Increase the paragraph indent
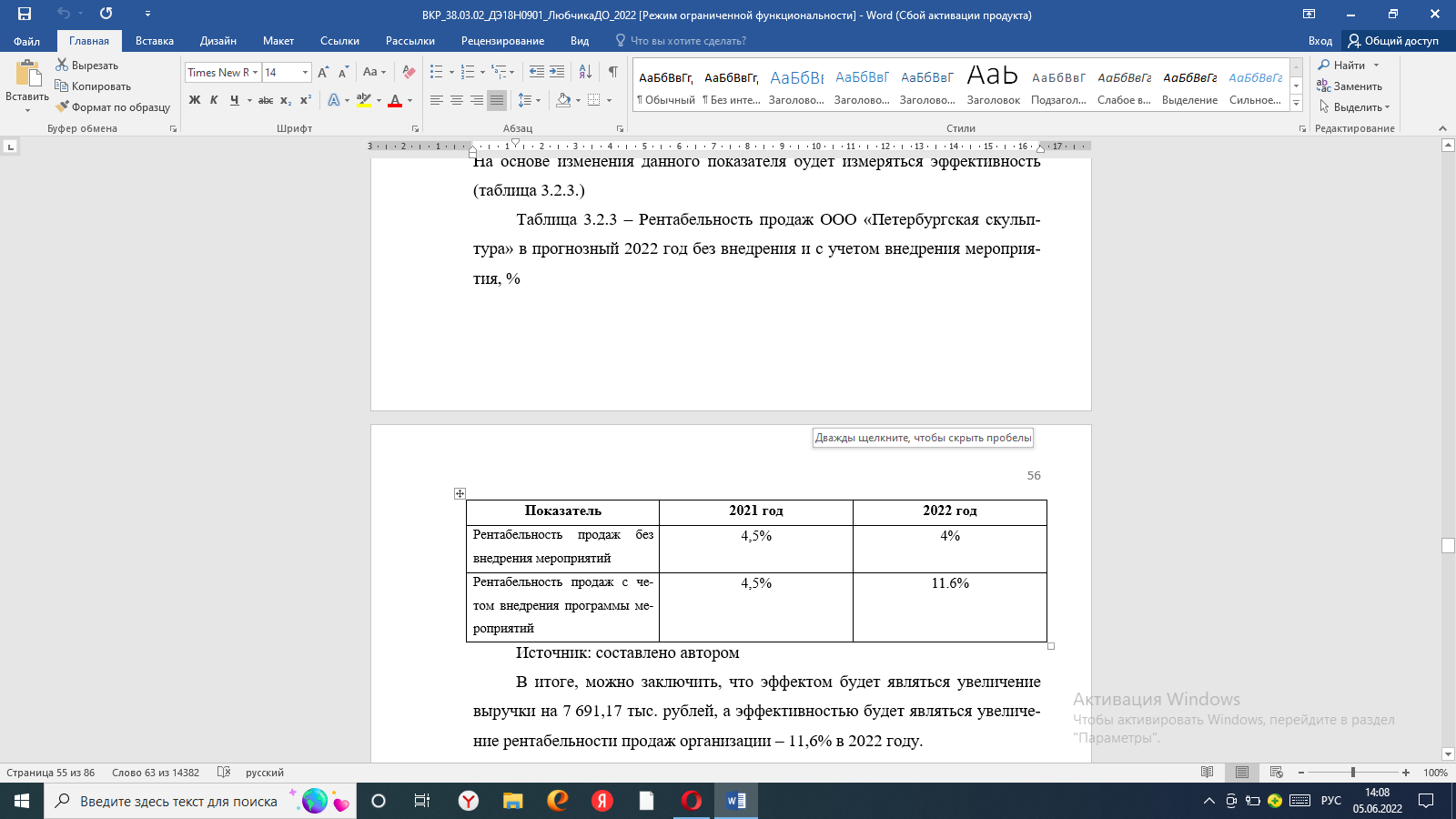1456x819 pixels. point(557,72)
